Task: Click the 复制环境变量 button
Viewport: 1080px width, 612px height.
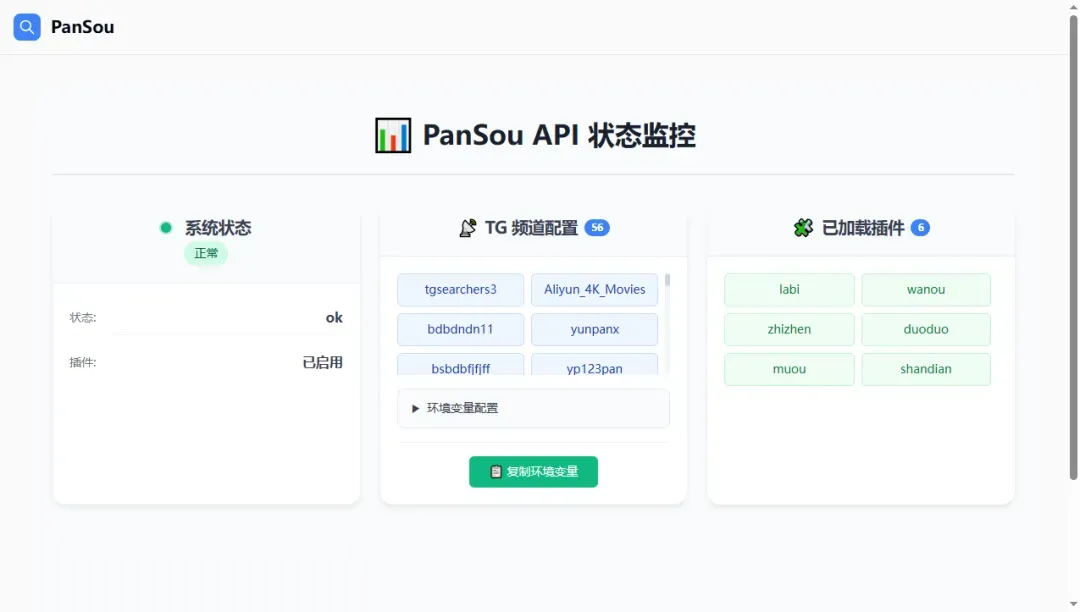Action: pyautogui.click(x=533, y=471)
